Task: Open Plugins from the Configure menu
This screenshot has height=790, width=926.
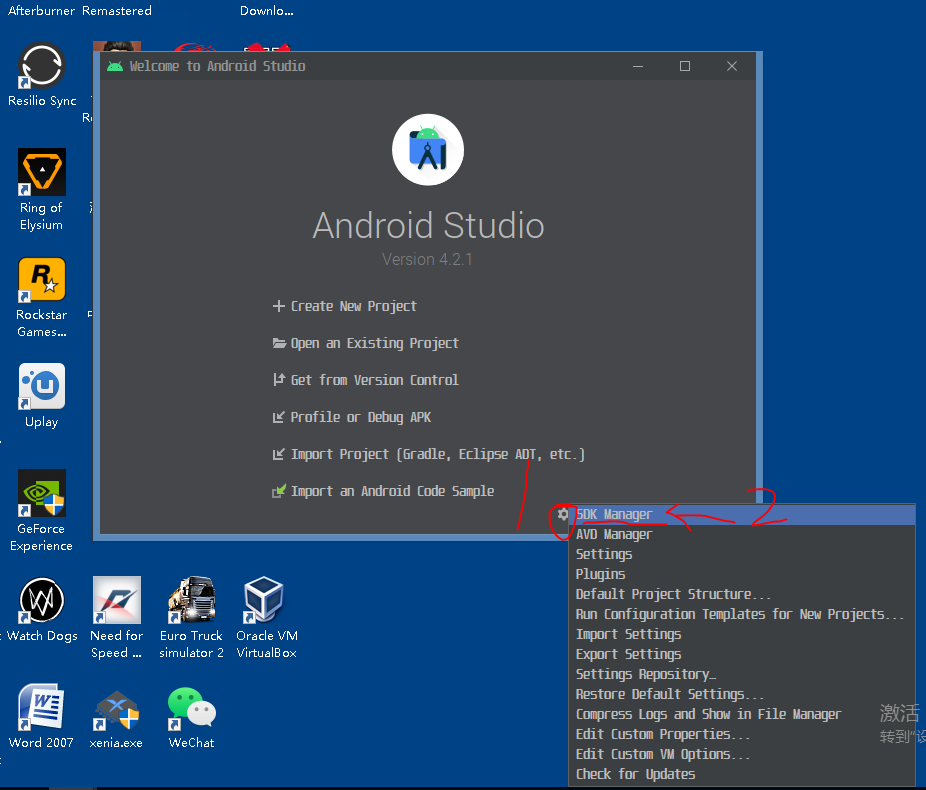Action: (x=742, y=574)
